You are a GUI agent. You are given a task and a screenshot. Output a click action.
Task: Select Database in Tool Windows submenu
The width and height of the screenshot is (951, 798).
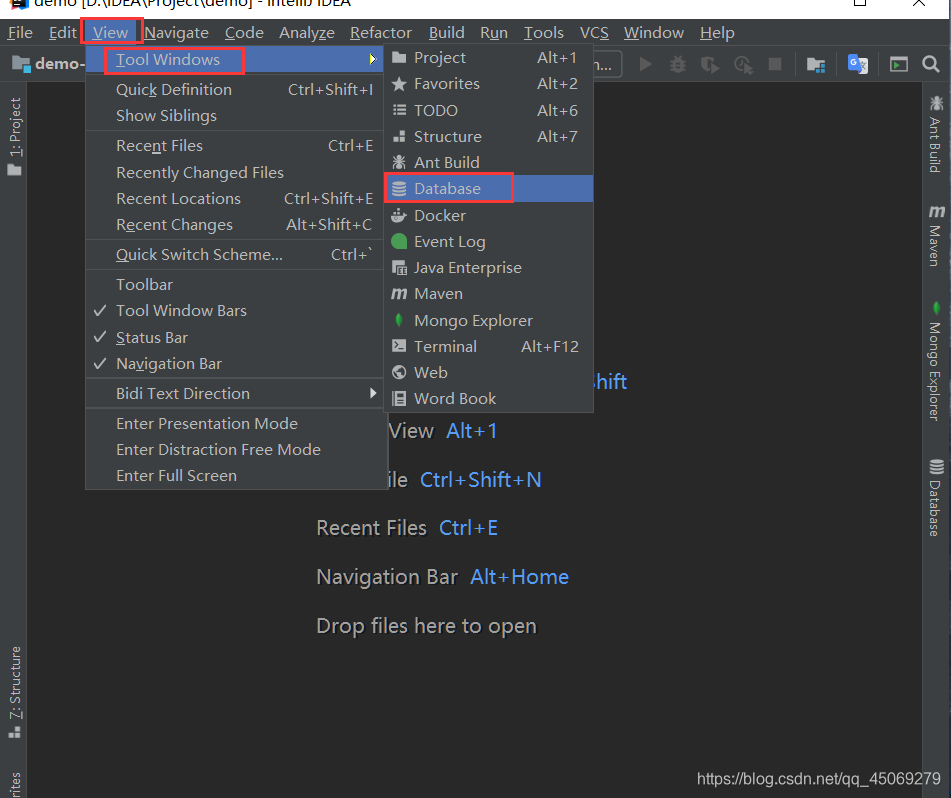click(488, 189)
